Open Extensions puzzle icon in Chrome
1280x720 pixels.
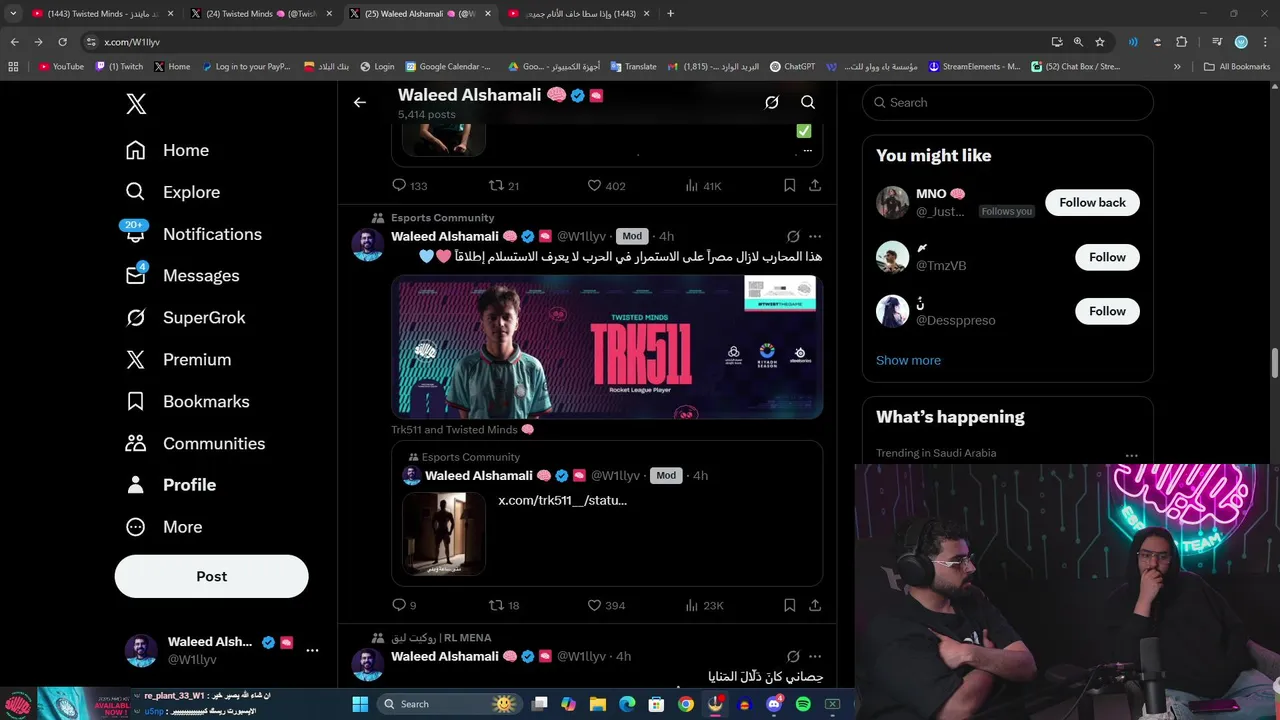click(x=1181, y=42)
